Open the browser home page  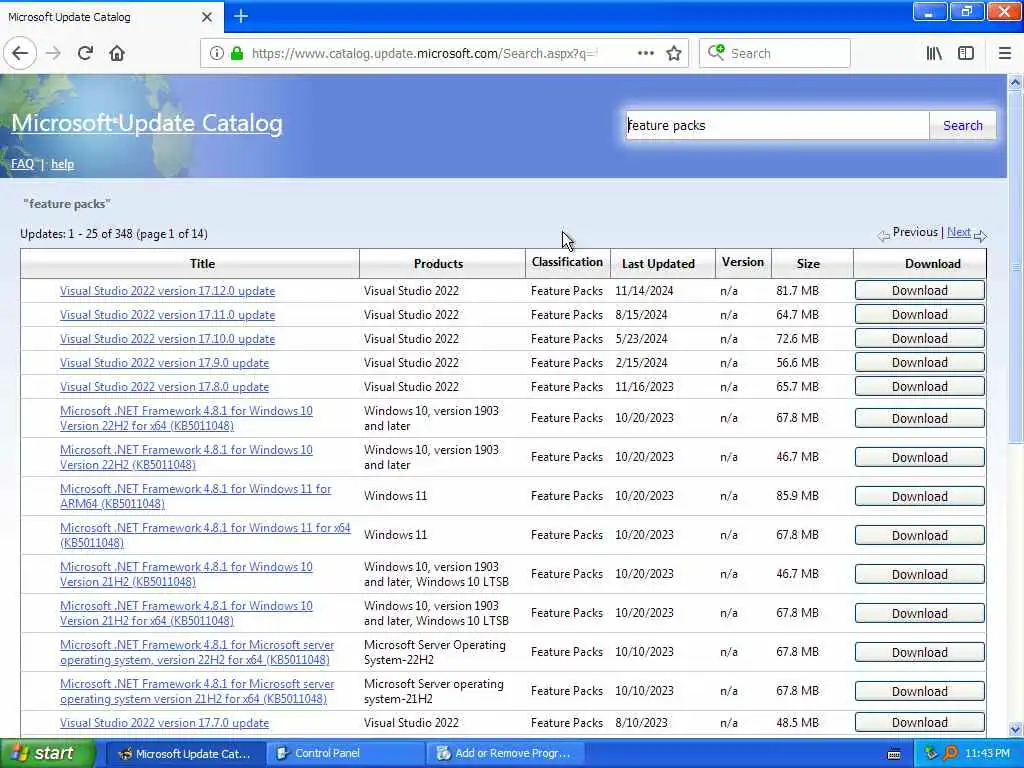click(x=117, y=54)
